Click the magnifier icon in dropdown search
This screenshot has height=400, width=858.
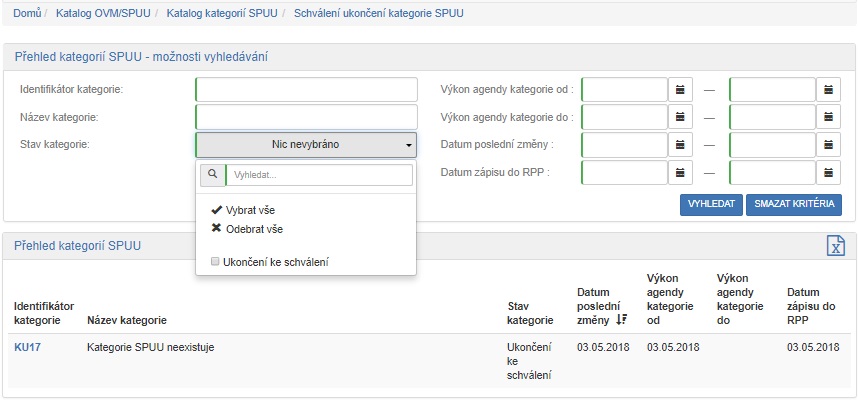(213, 176)
